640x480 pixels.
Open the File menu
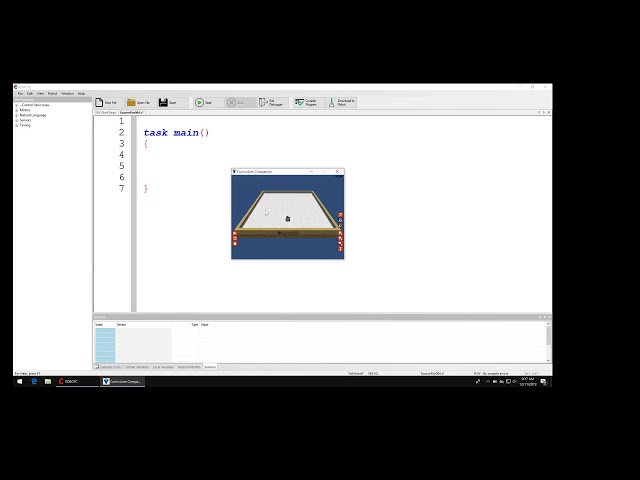[x=19, y=93]
